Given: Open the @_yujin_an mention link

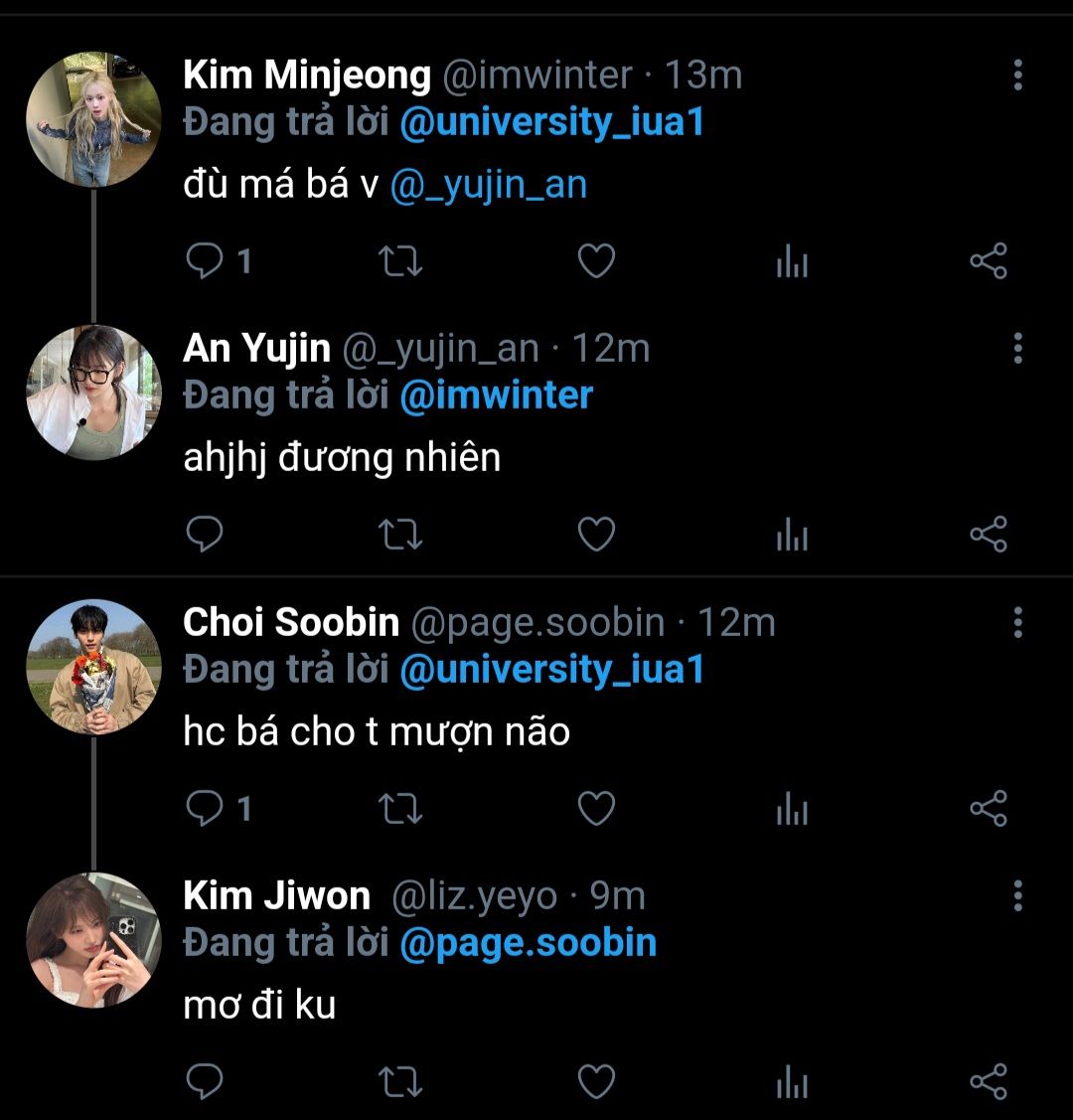Looking at the screenshot, I should (x=488, y=186).
